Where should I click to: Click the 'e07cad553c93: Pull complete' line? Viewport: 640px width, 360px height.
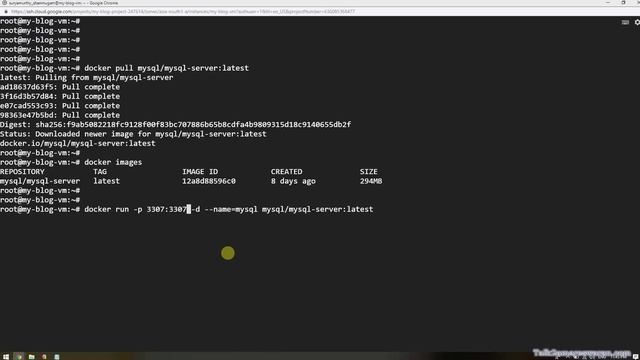pos(60,106)
